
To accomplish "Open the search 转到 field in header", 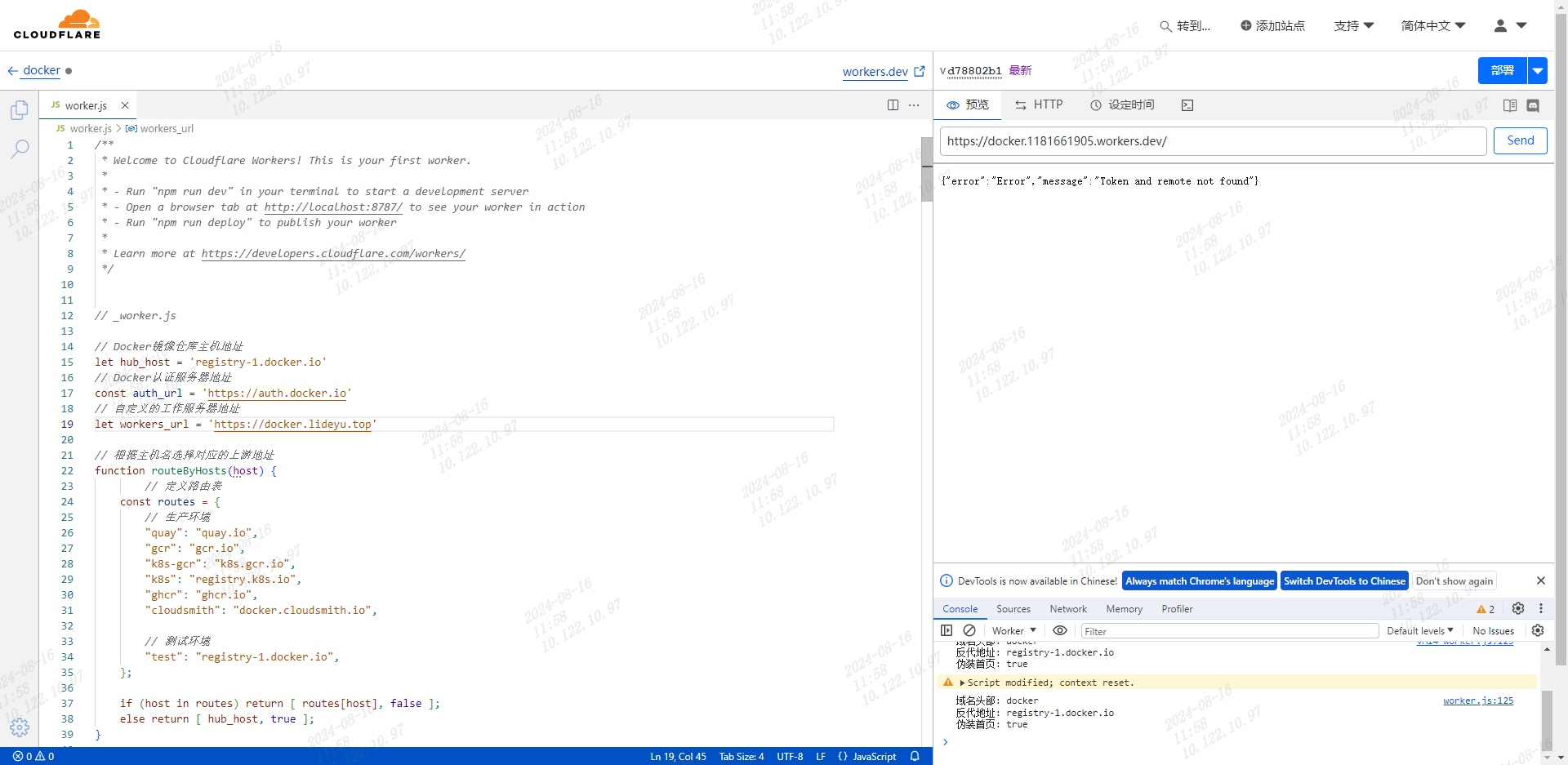I will point(1185,25).
